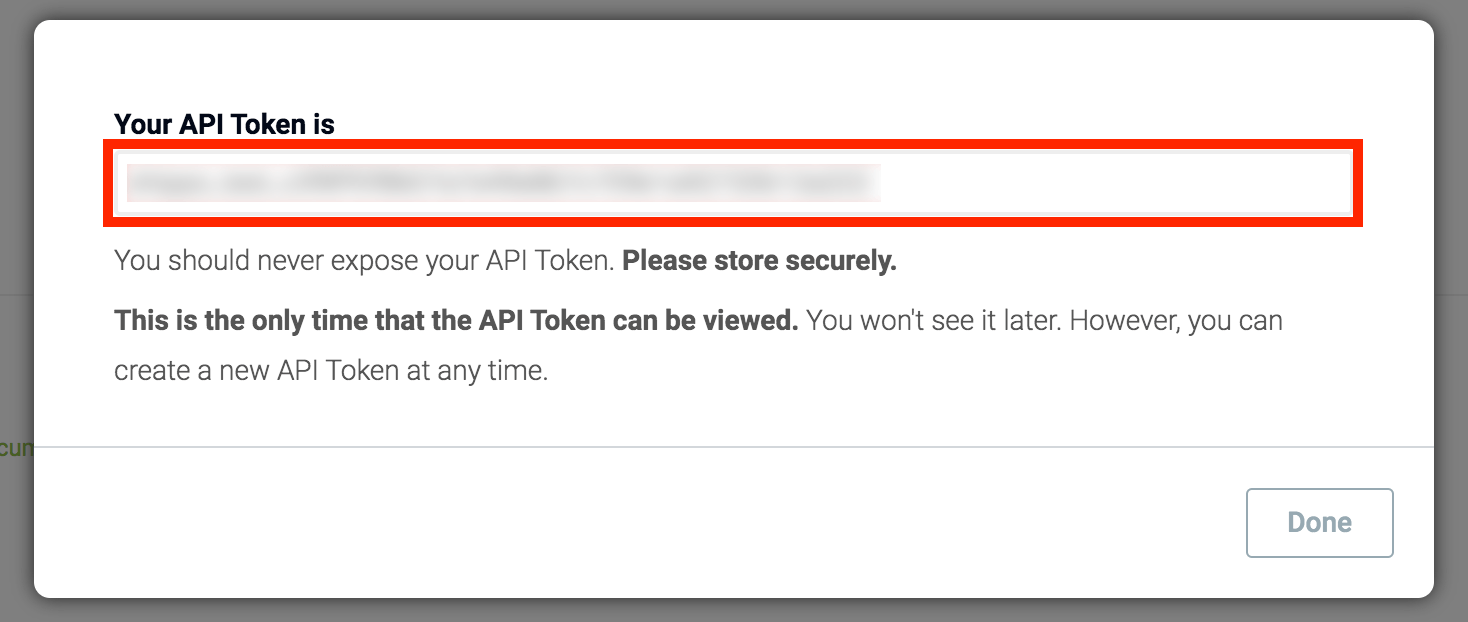Click the "Your API Token is" heading
This screenshot has height=622, width=1468.
coord(224,124)
